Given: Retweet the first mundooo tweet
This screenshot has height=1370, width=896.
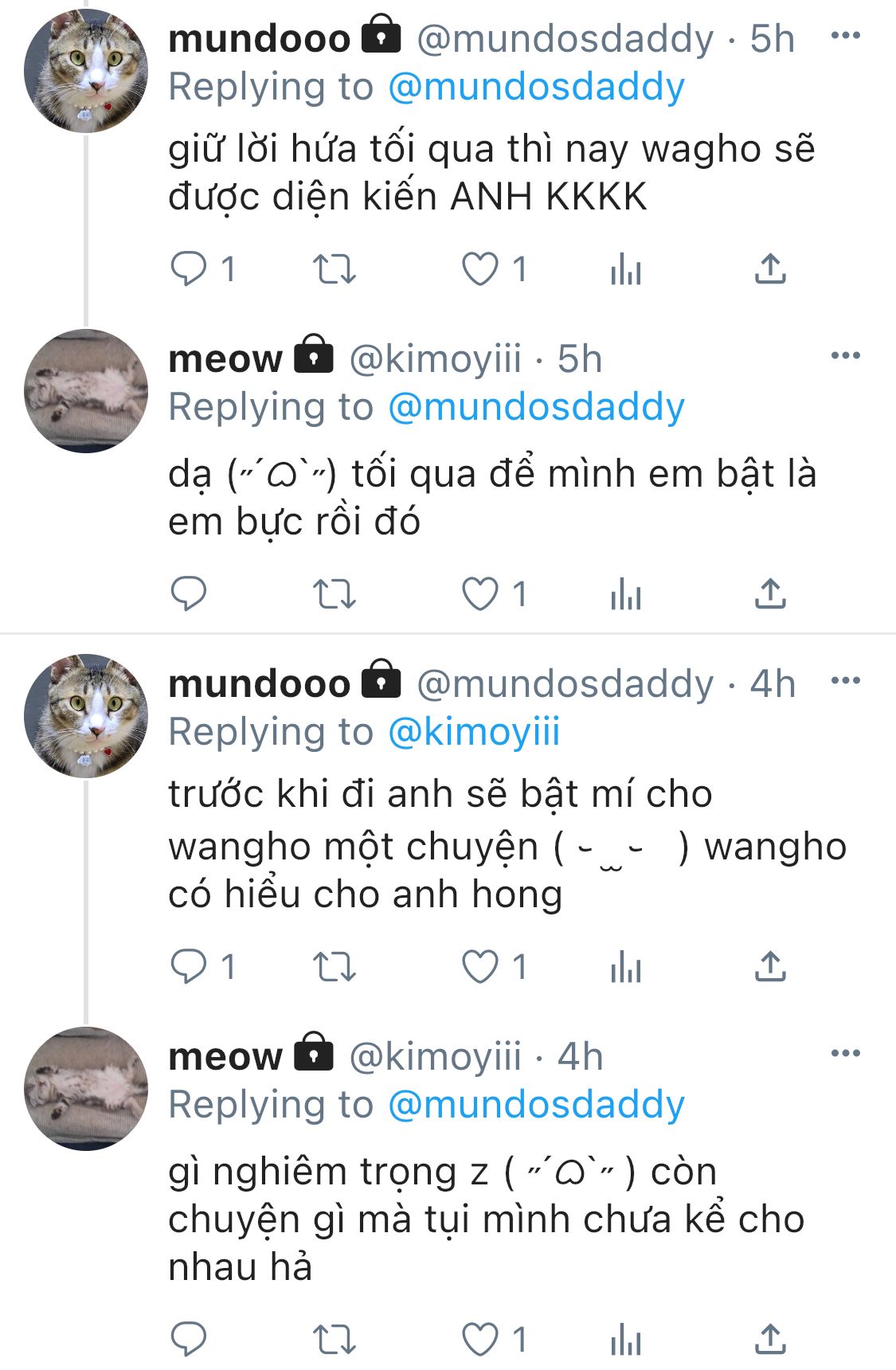Looking at the screenshot, I should tap(334, 269).
